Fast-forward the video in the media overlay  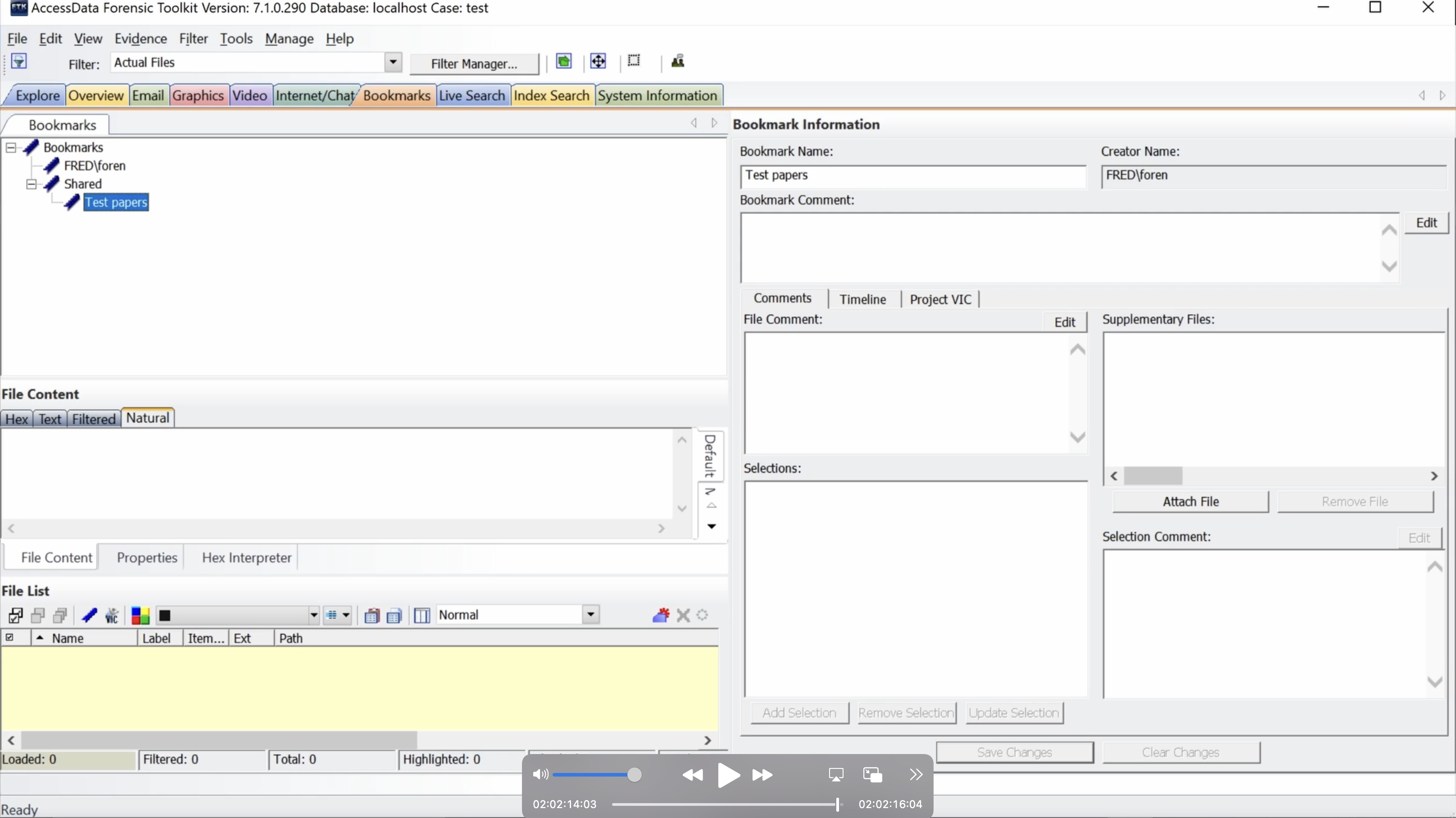coord(762,774)
